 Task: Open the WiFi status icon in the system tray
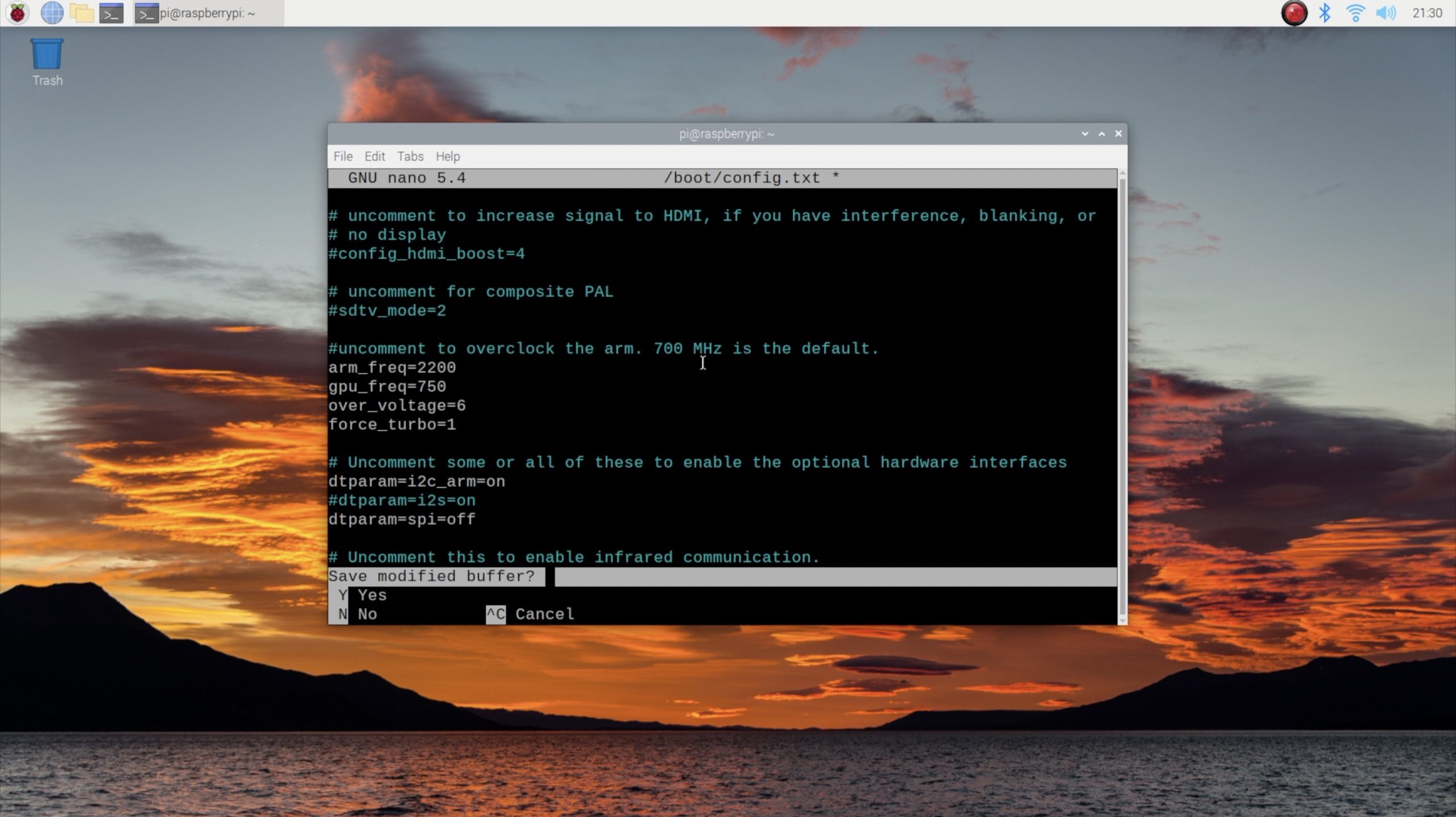1356,13
